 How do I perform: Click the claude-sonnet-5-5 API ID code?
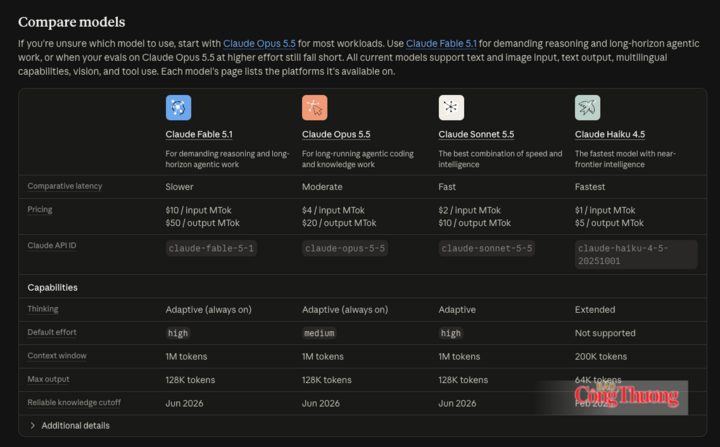pos(487,249)
